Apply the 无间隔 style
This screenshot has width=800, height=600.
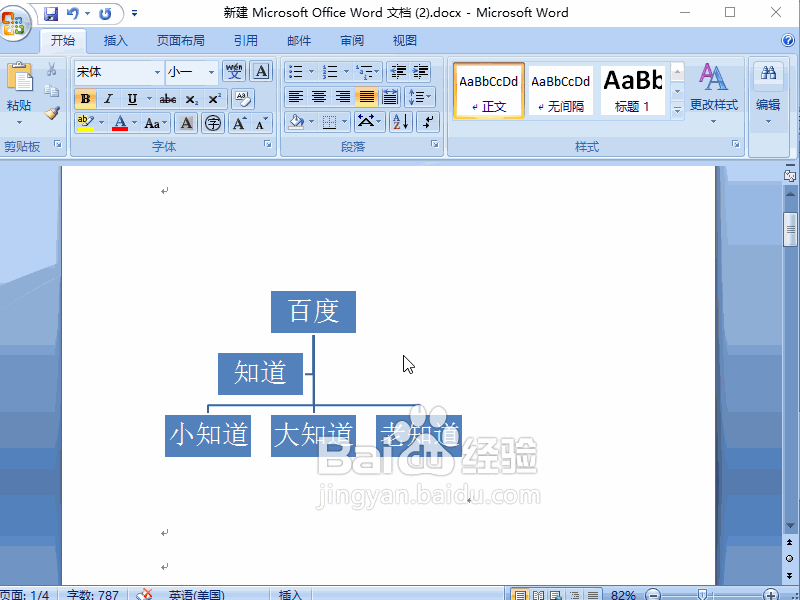(561, 91)
